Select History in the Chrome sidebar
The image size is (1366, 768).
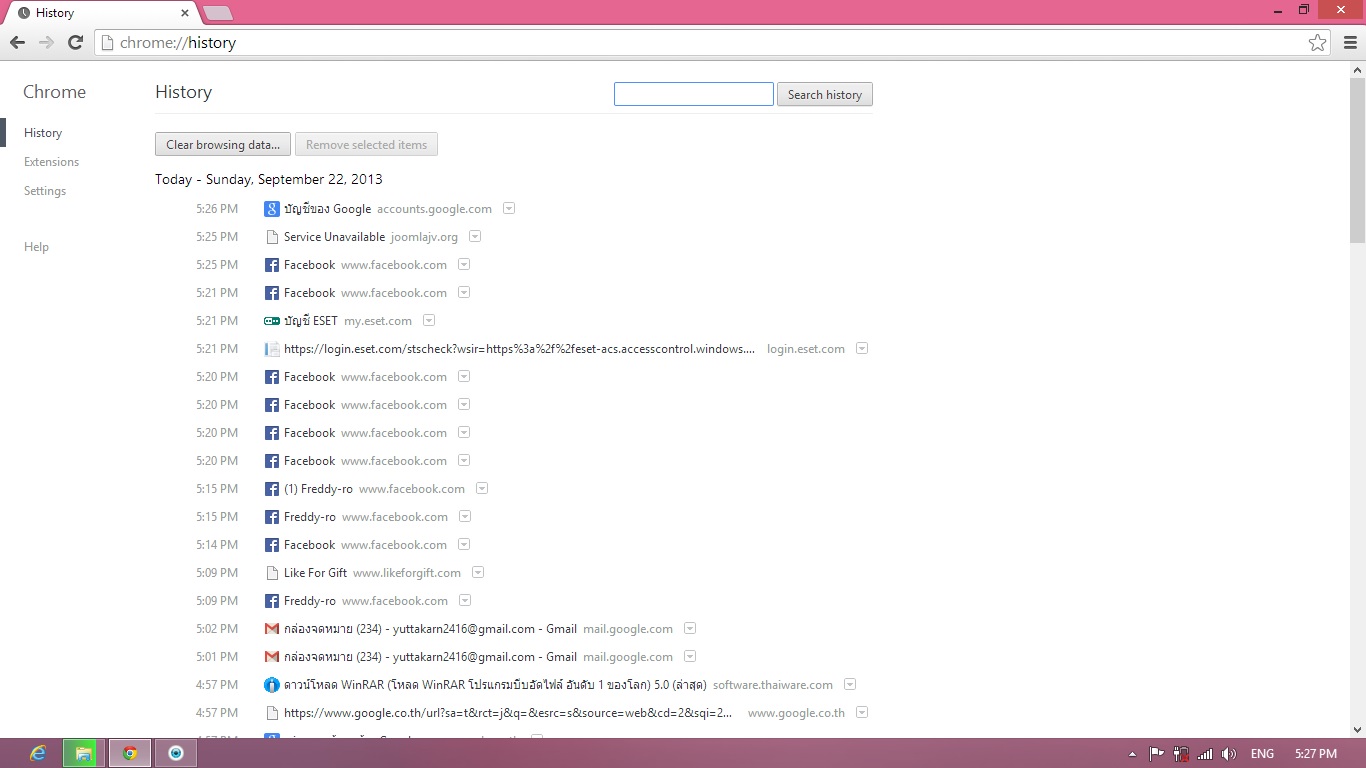43,133
